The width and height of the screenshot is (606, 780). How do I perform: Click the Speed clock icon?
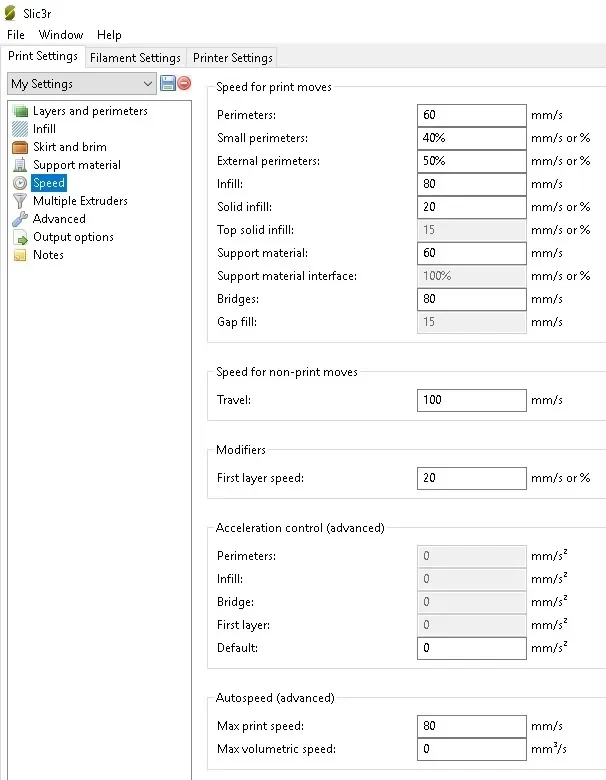[20, 183]
